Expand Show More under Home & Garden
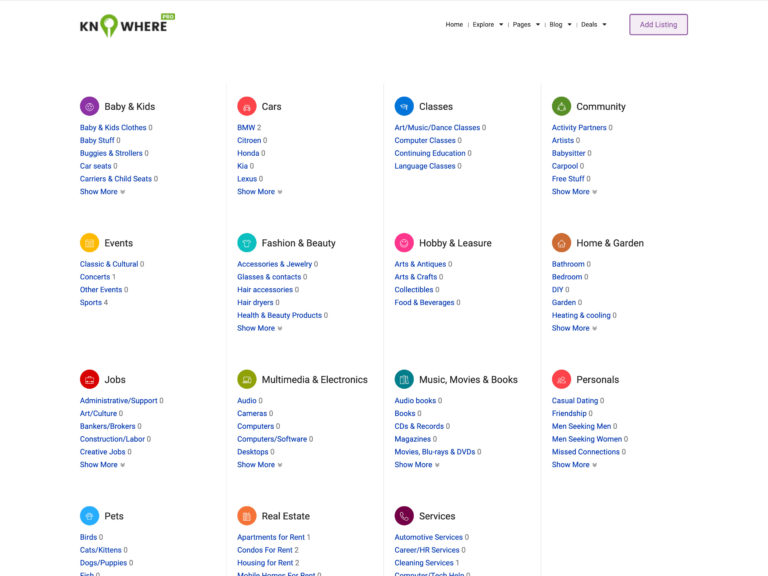This screenshot has width=768, height=576. point(574,328)
